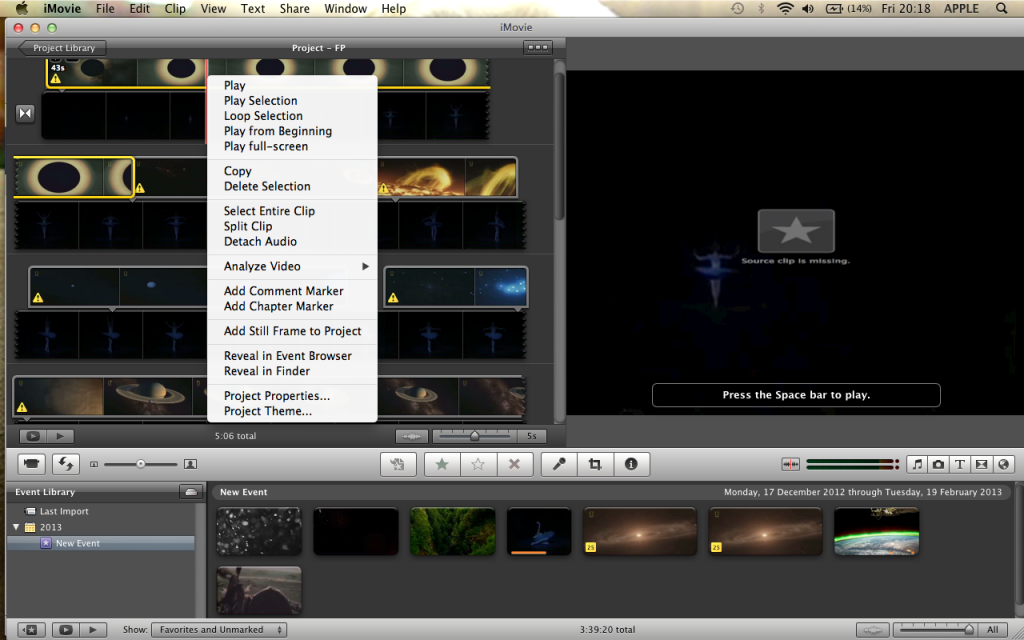Open maps and backgrounds globe browser
The height and width of the screenshot is (640, 1024).
pyautogui.click(x=1004, y=464)
